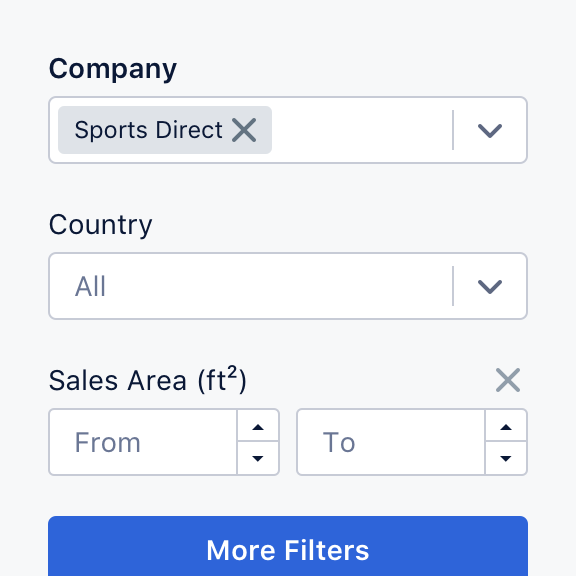Click the Company heading label
The height and width of the screenshot is (576, 576).
point(113,69)
